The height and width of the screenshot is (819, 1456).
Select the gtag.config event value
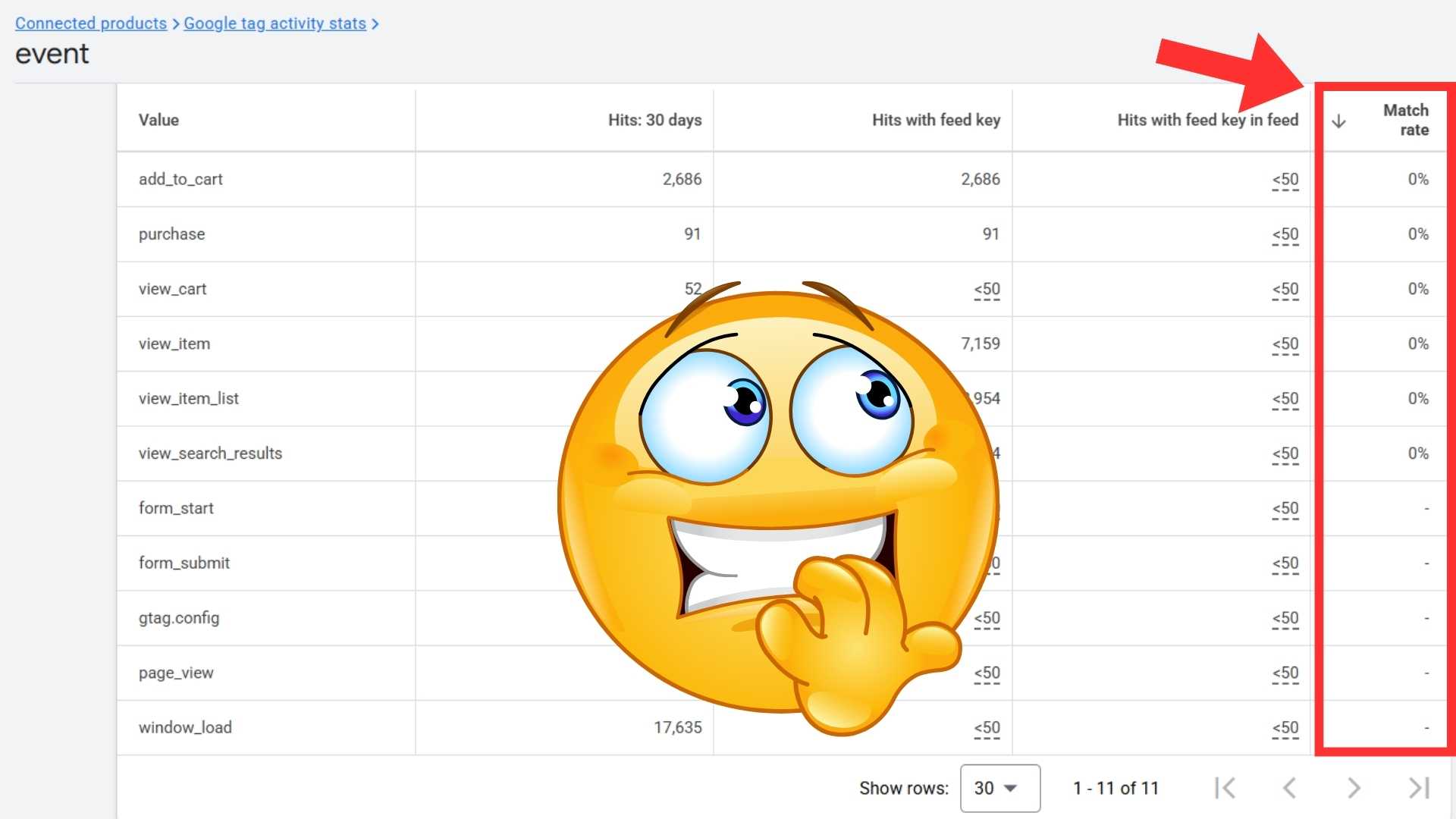(x=179, y=618)
